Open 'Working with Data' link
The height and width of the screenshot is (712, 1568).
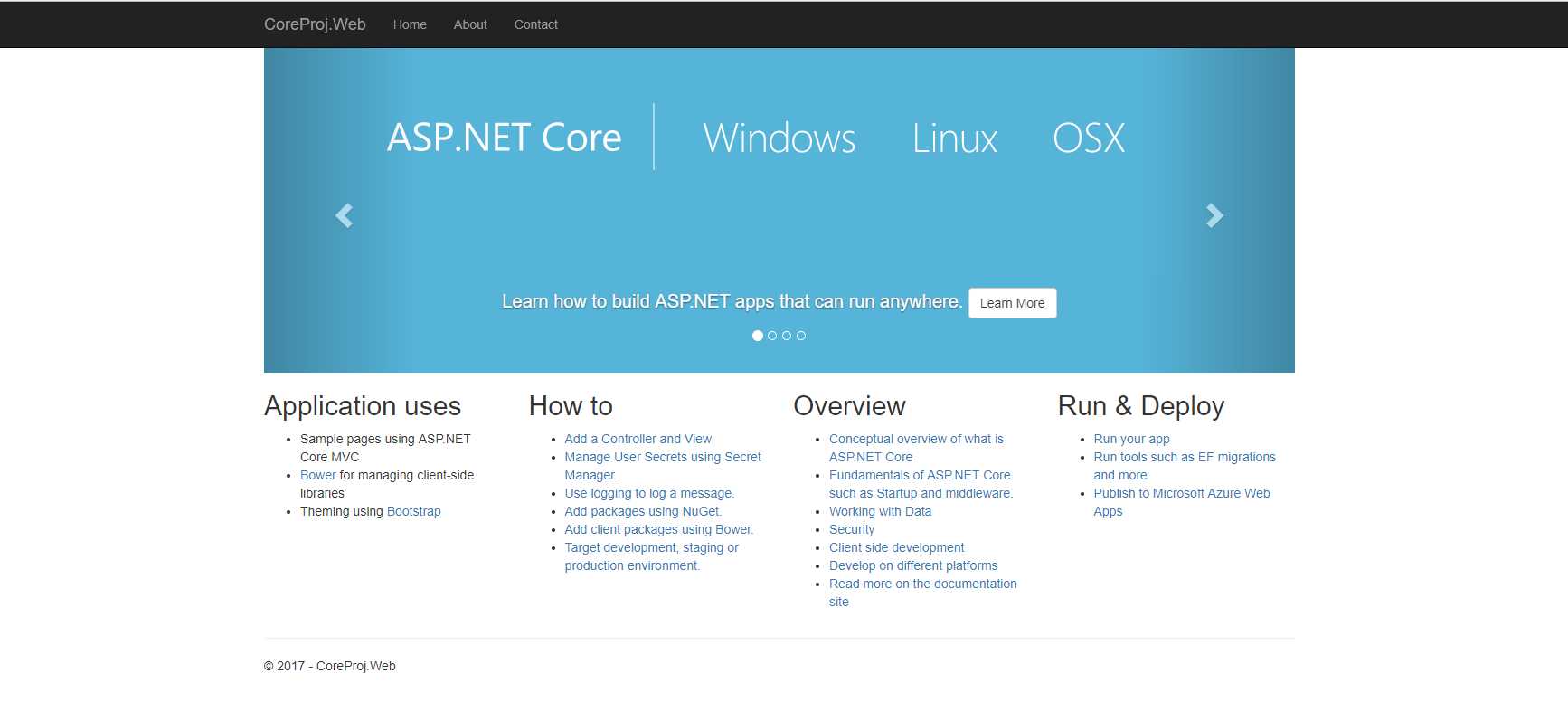(880, 511)
